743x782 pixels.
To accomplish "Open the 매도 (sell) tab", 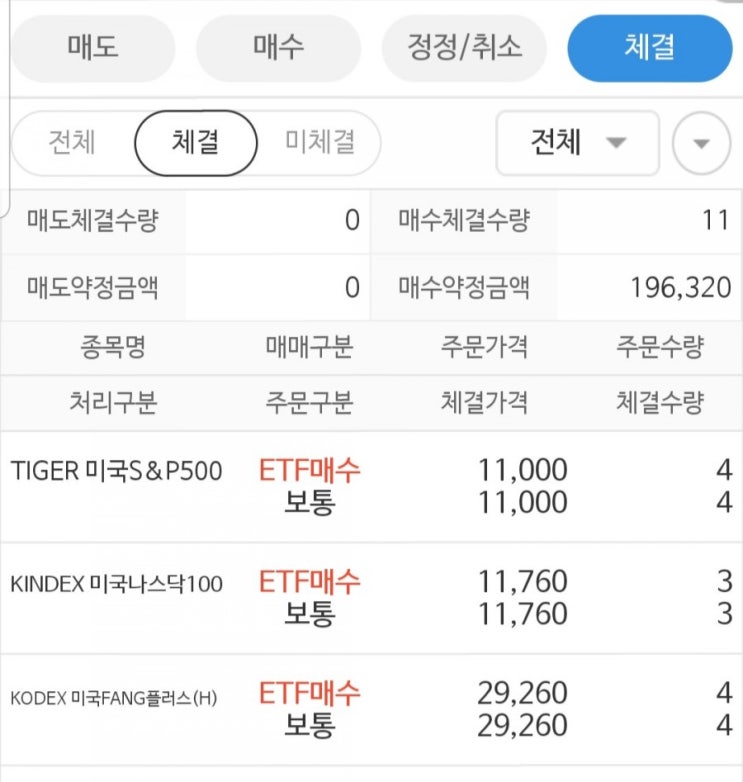I will (x=93, y=48).
